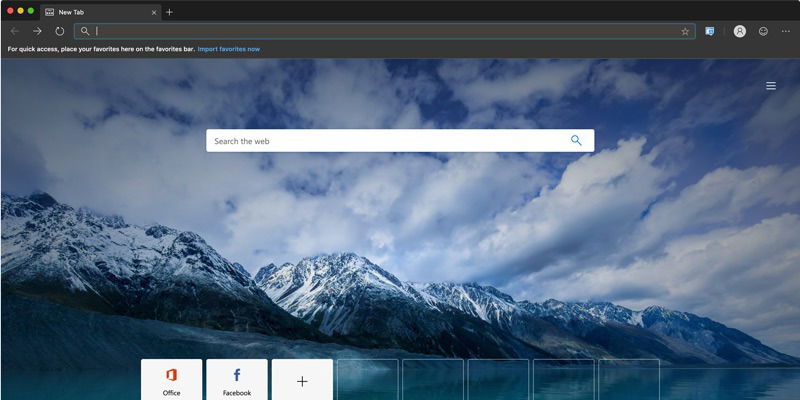
Task: Open the Office quick link tile
Action: click(171, 380)
